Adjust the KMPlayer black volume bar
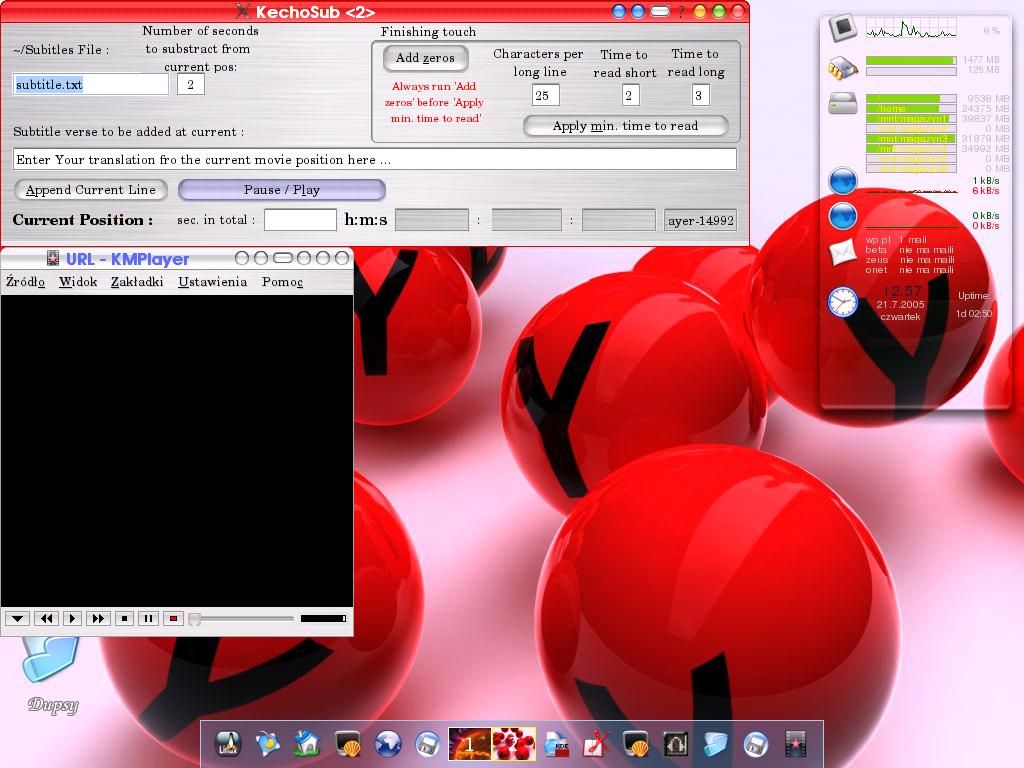This screenshot has height=768, width=1024. point(323,618)
